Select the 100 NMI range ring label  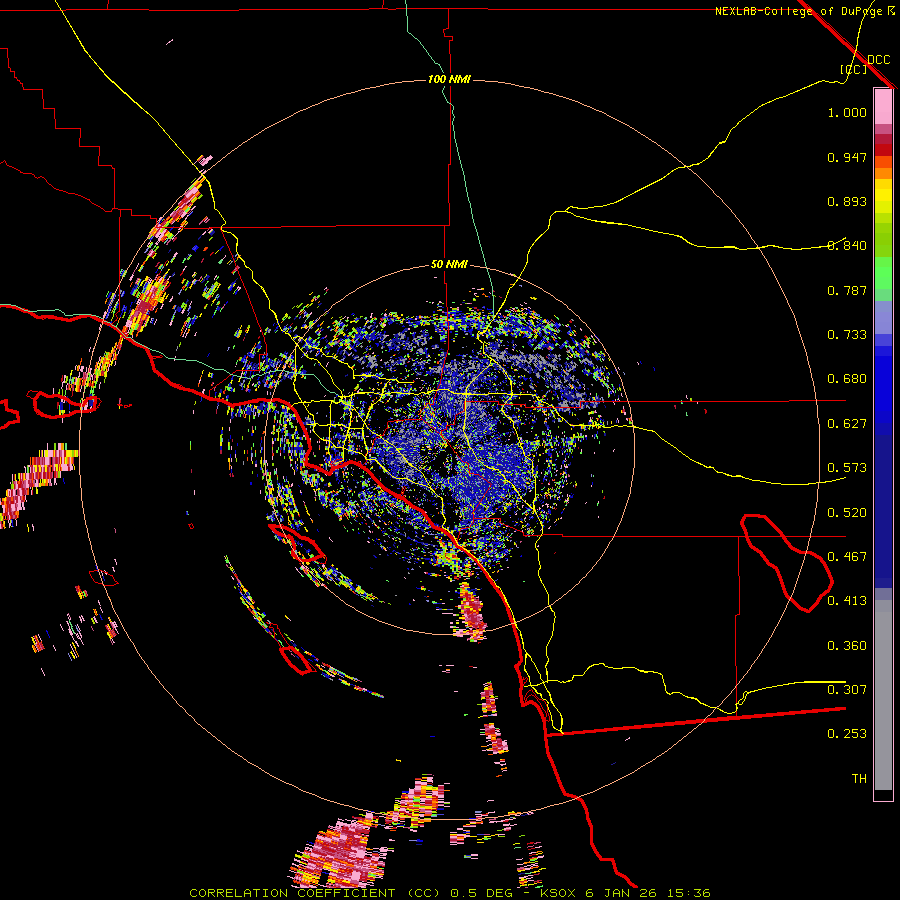tap(449, 79)
